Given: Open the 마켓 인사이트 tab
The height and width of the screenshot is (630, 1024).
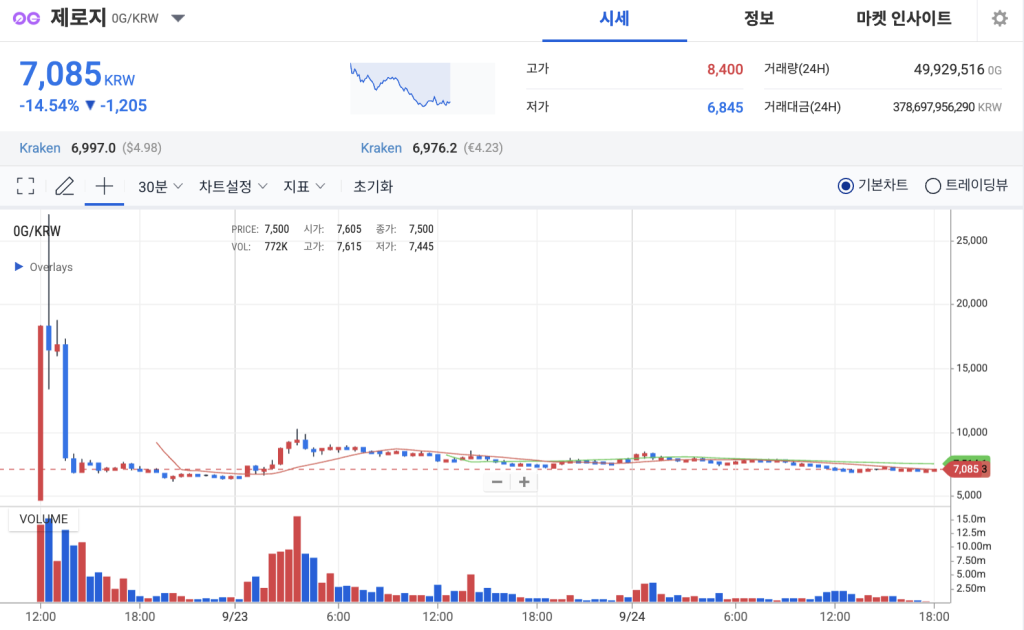Looking at the screenshot, I should (903, 18).
